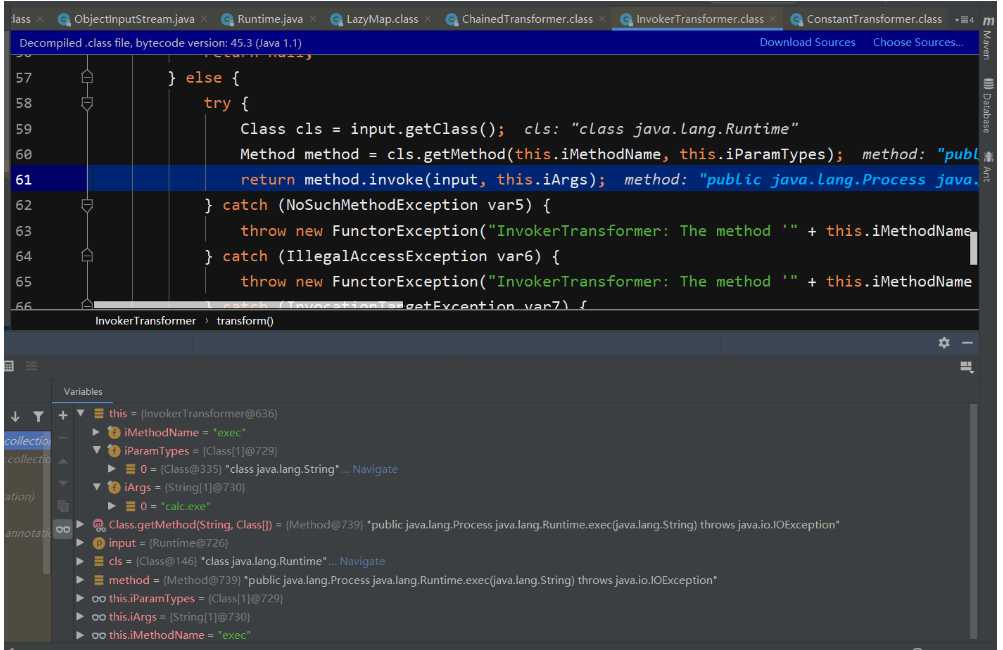The width and height of the screenshot is (1003, 650).
Task: Toggle show watches glasses icon
Action: point(63,529)
